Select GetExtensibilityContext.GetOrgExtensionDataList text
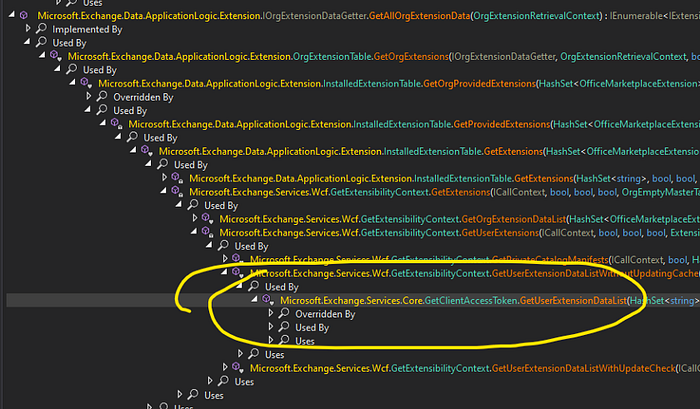The width and height of the screenshot is (700, 409). pyautogui.click(x=463, y=219)
